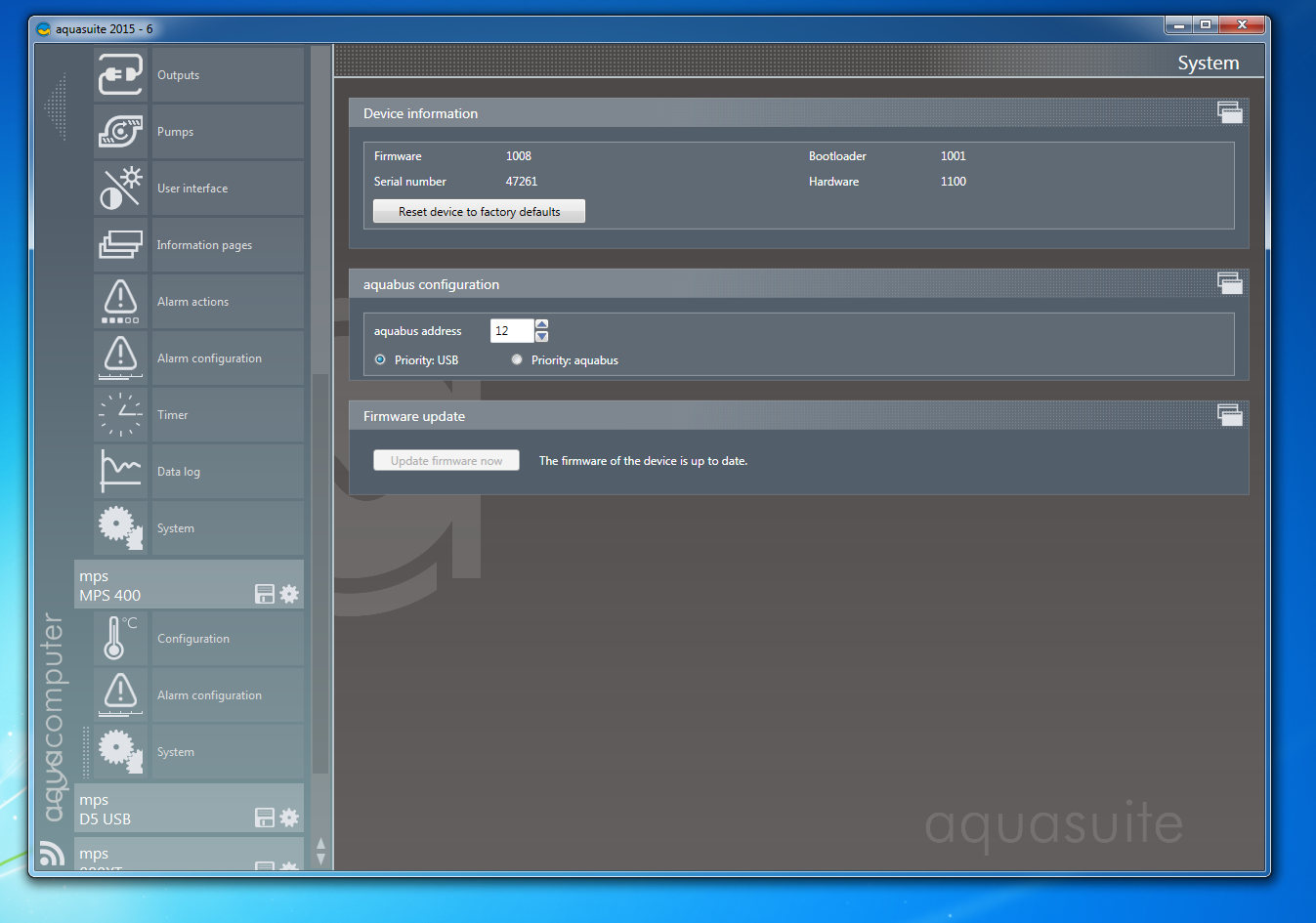
Task: Increase aquabus address with up arrow
Action: click(542, 324)
